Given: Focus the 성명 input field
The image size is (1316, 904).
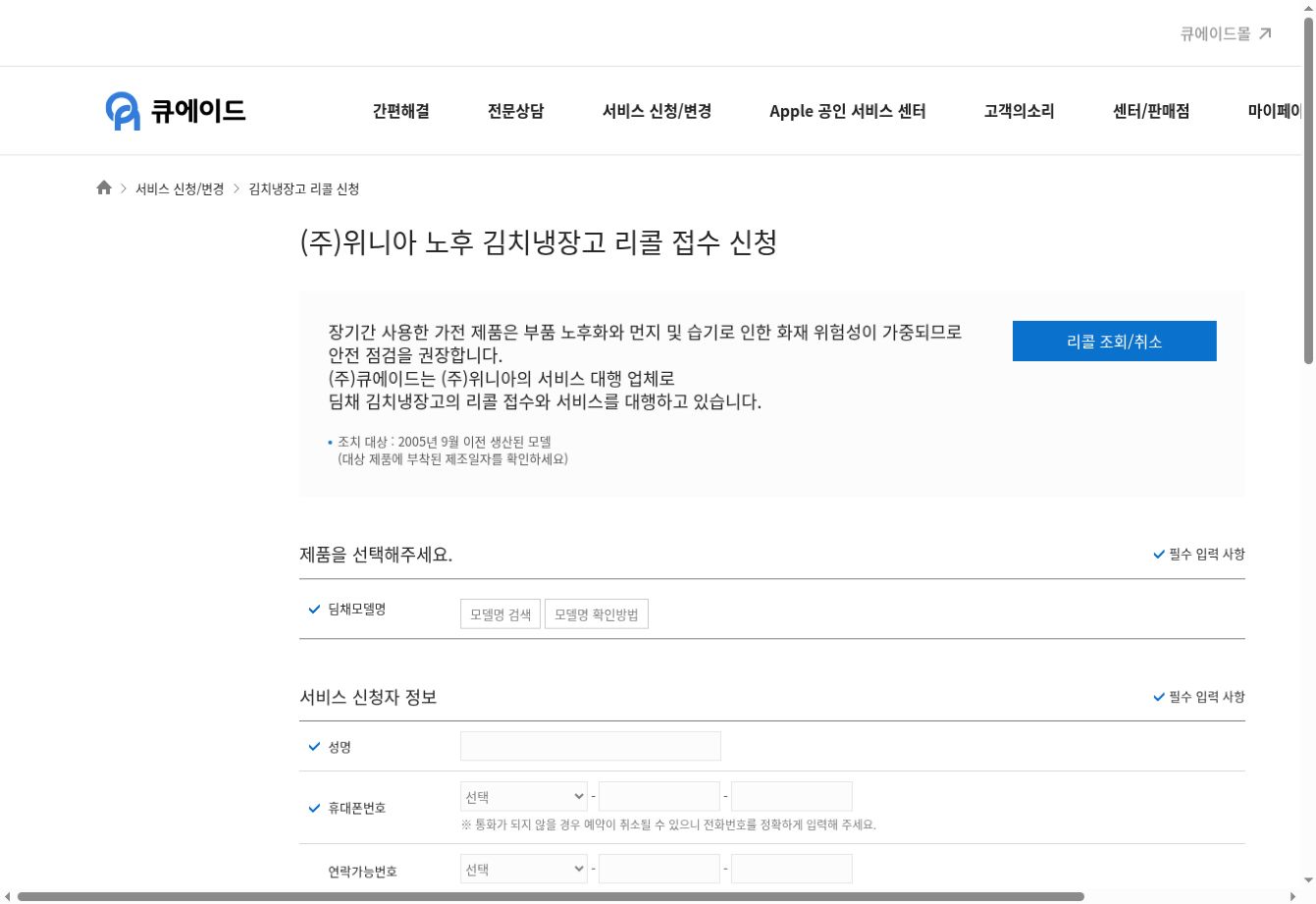Looking at the screenshot, I should click(591, 746).
